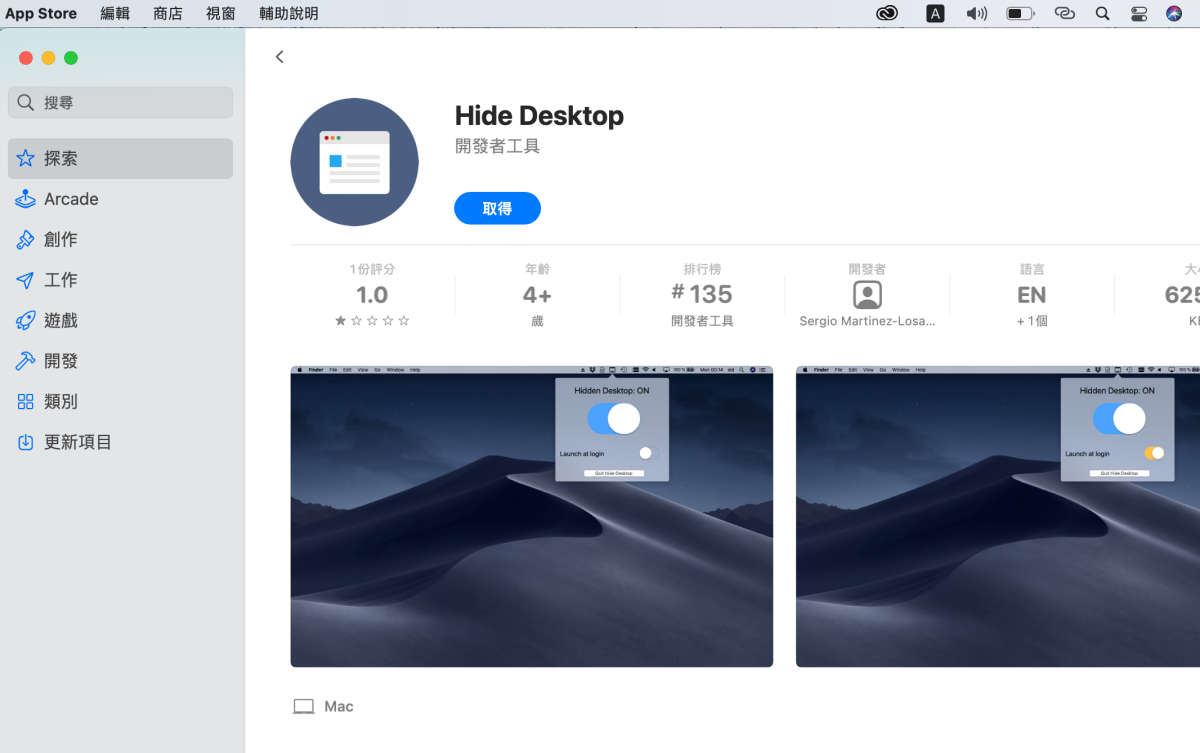The height and width of the screenshot is (753, 1200).
Task: Open the 遊戲 rocket icon
Action: 25,321
